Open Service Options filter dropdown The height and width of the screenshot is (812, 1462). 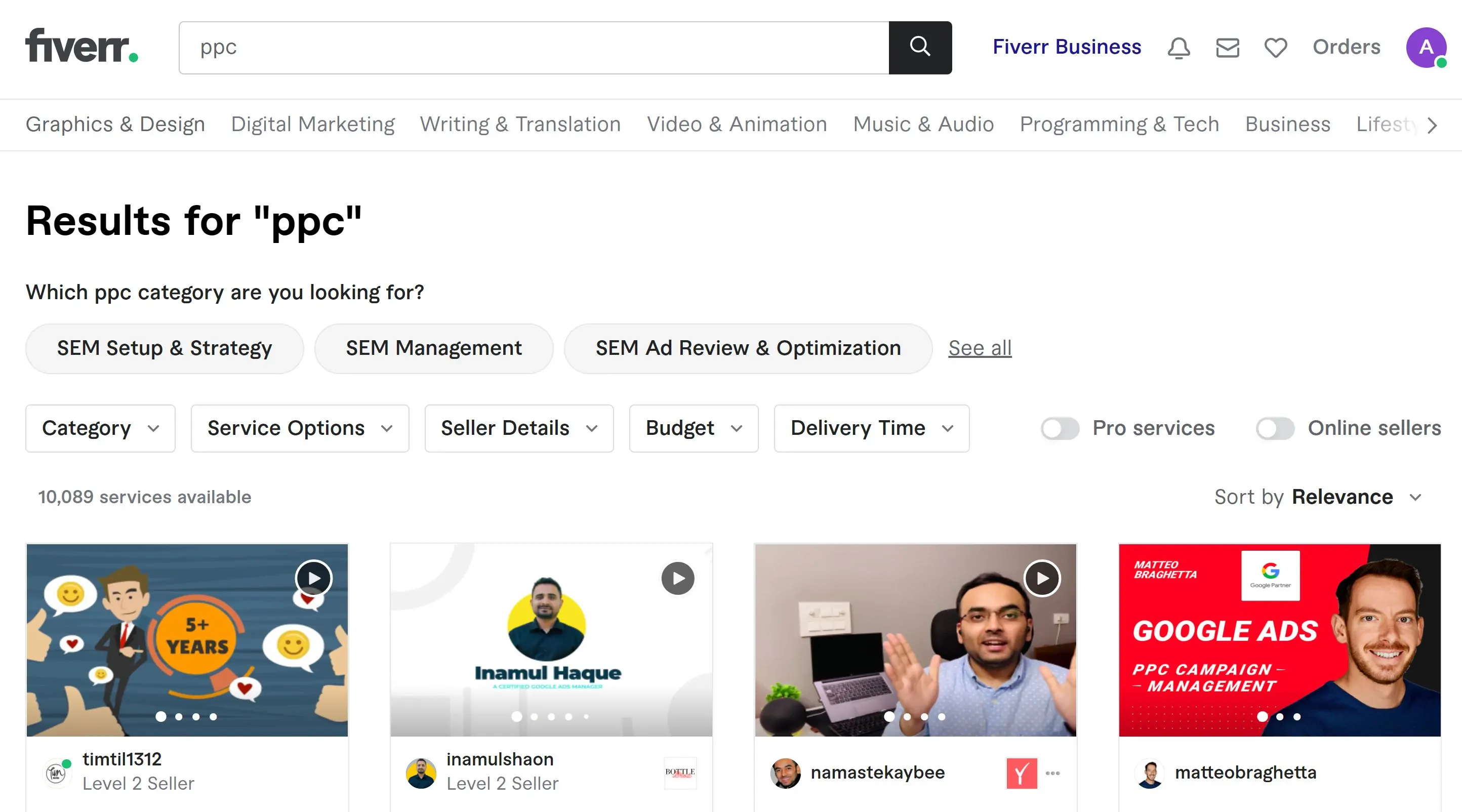300,428
